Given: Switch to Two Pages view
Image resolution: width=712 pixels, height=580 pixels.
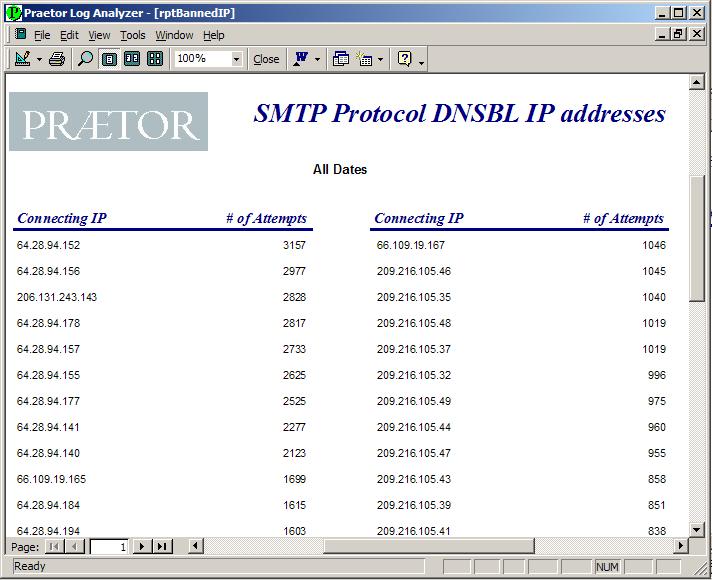Looking at the screenshot, I should 131,59.
